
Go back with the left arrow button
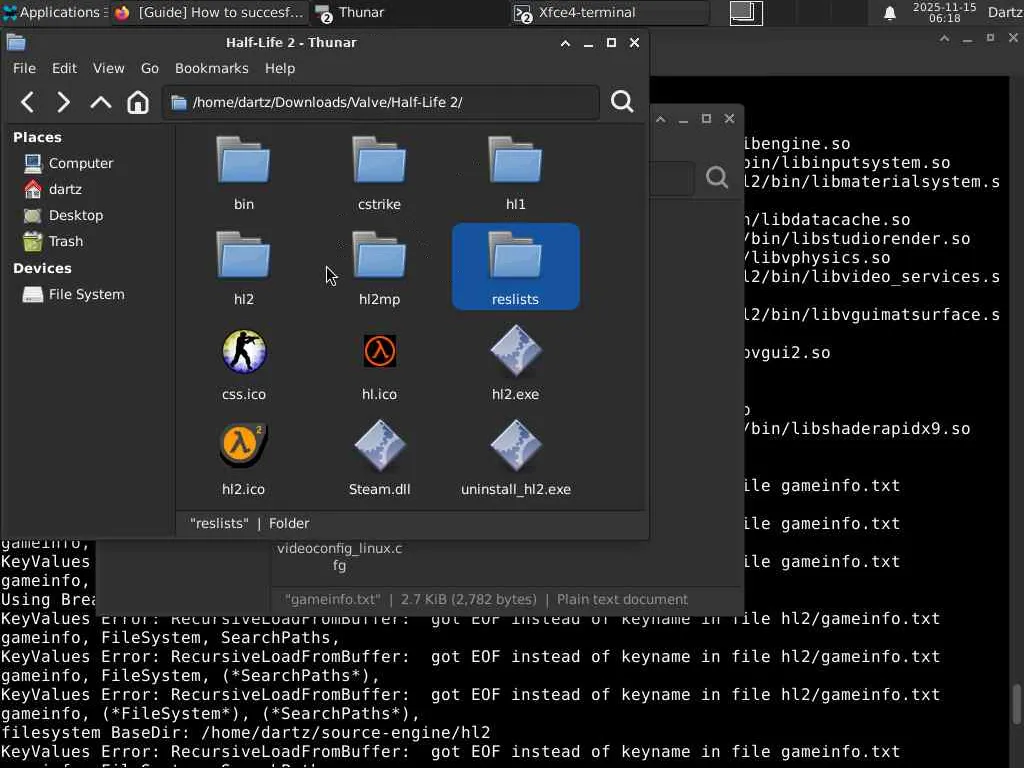pyautogui.click(x=27, y=102)
